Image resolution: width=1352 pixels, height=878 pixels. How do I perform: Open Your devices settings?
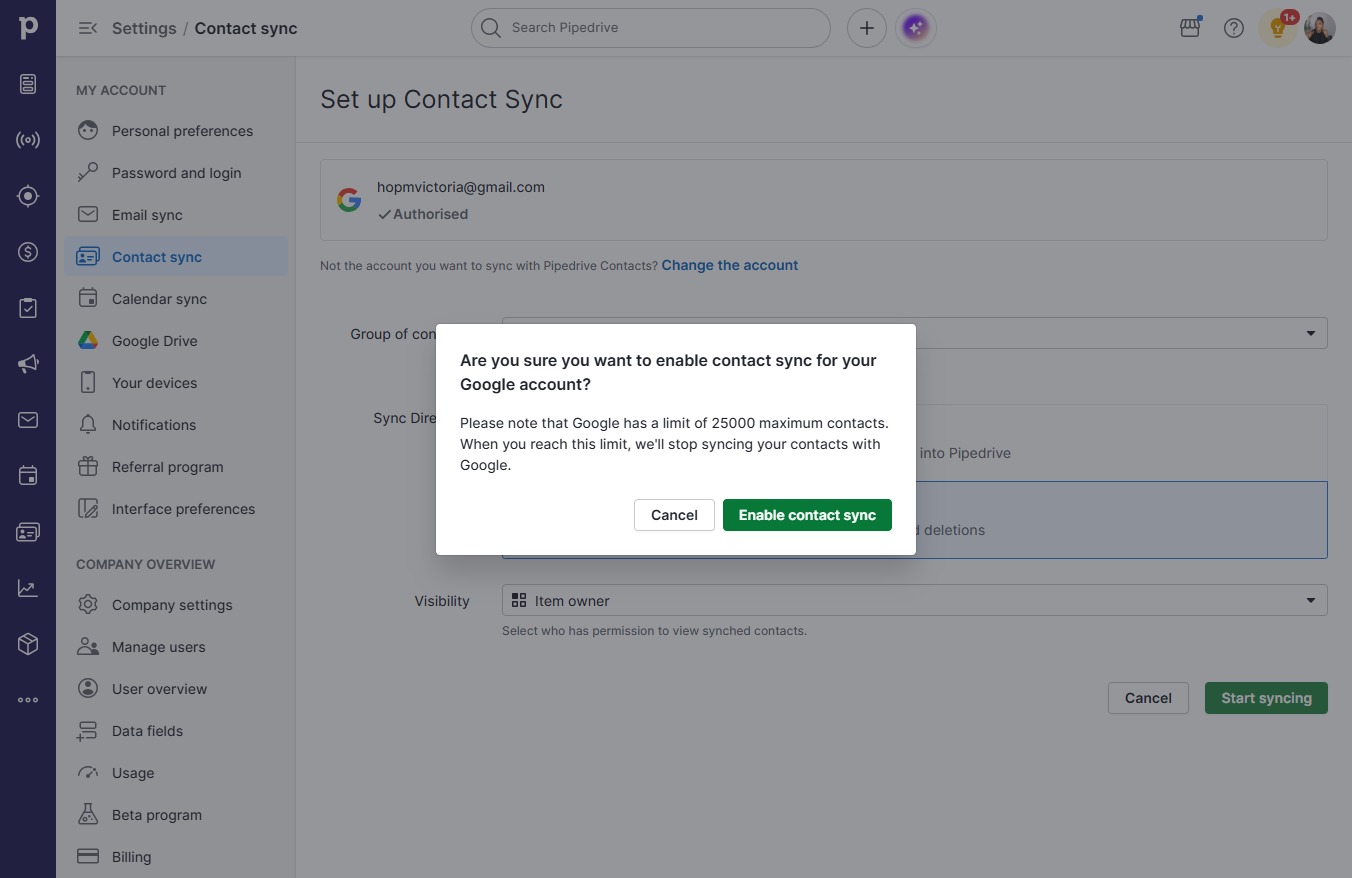click(176, 383)
